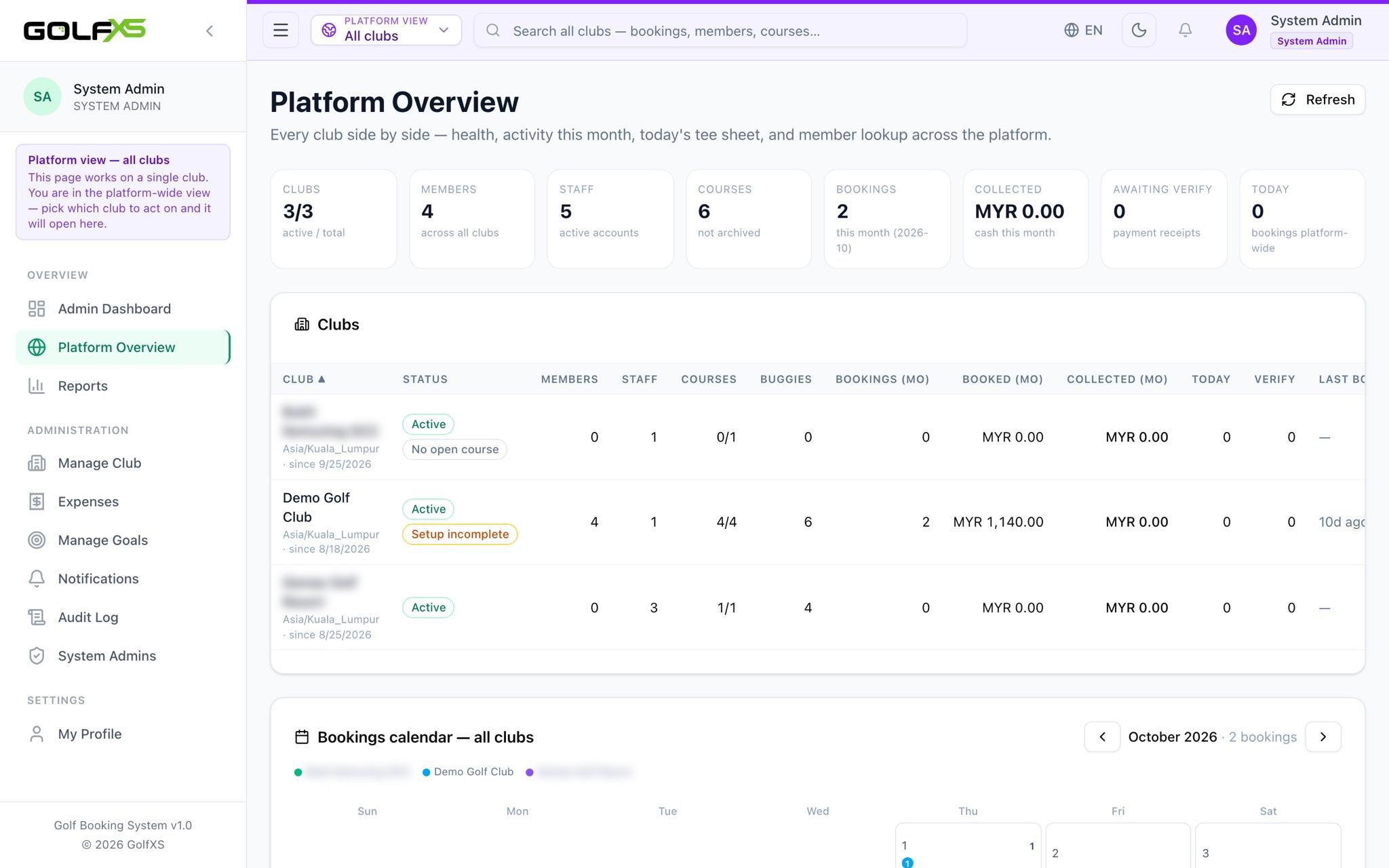Open the hamburger menu button
The image size is (1389, 868).
click(281, 31)
